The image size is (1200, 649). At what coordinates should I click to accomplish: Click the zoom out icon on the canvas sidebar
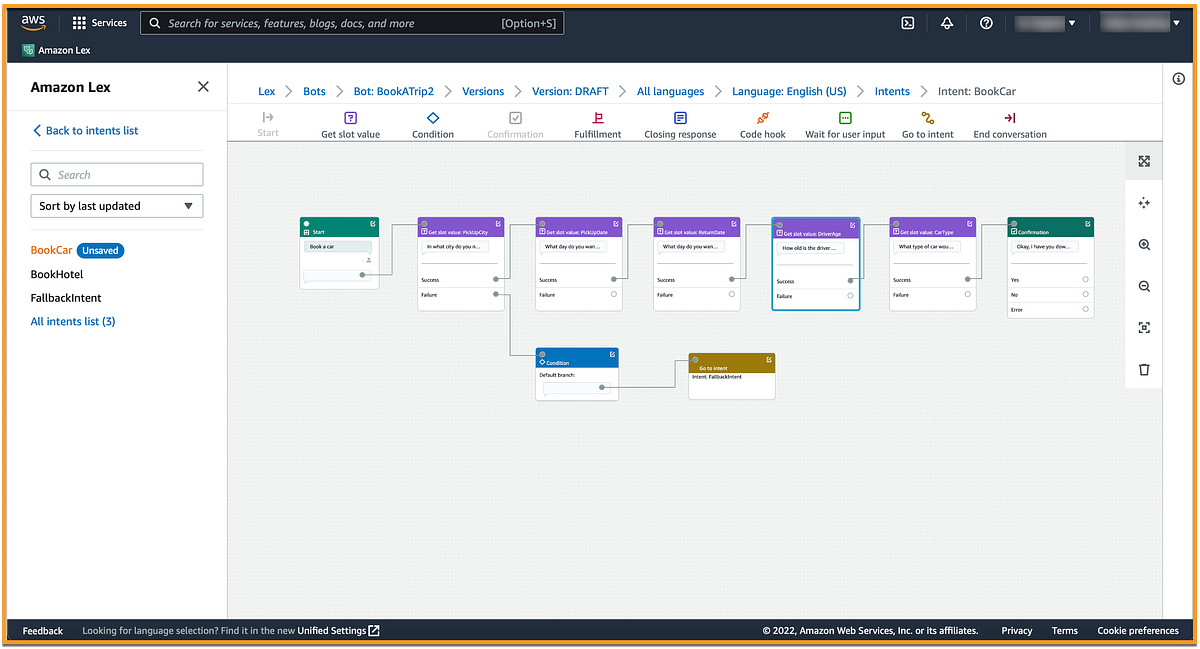[x=1144, y=286]
